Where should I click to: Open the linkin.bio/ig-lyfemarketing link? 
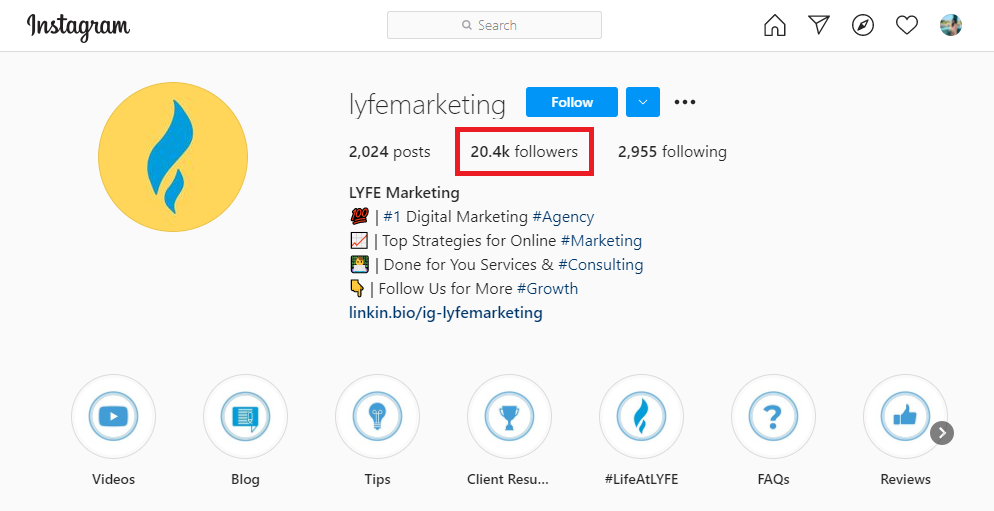445,312
